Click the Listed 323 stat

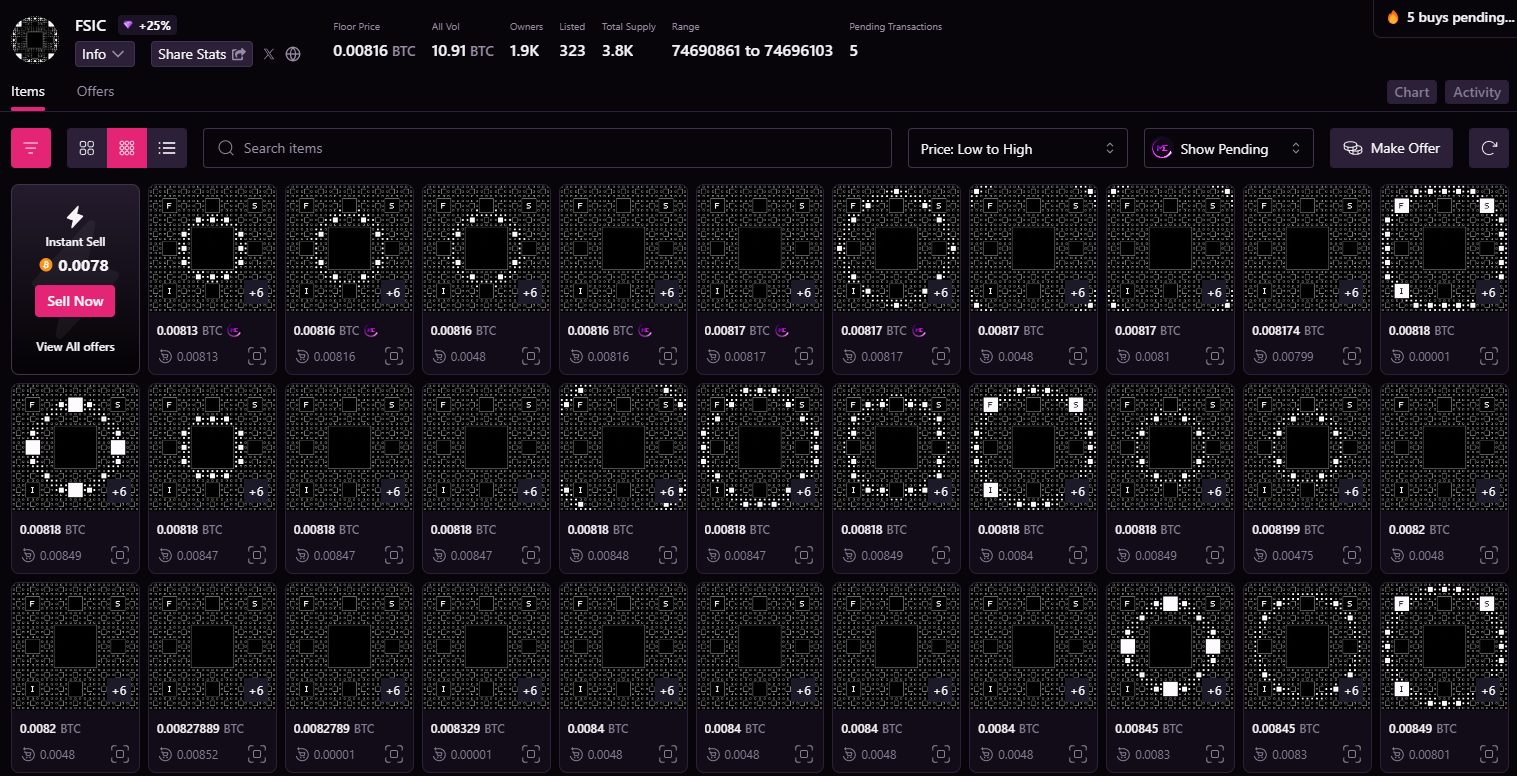point(572,50)
